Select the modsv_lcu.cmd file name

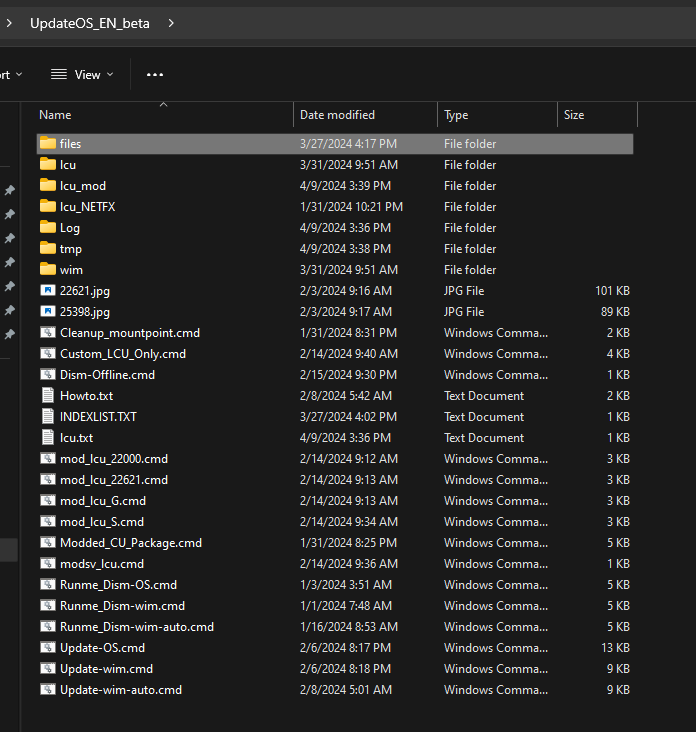[102, 564]
